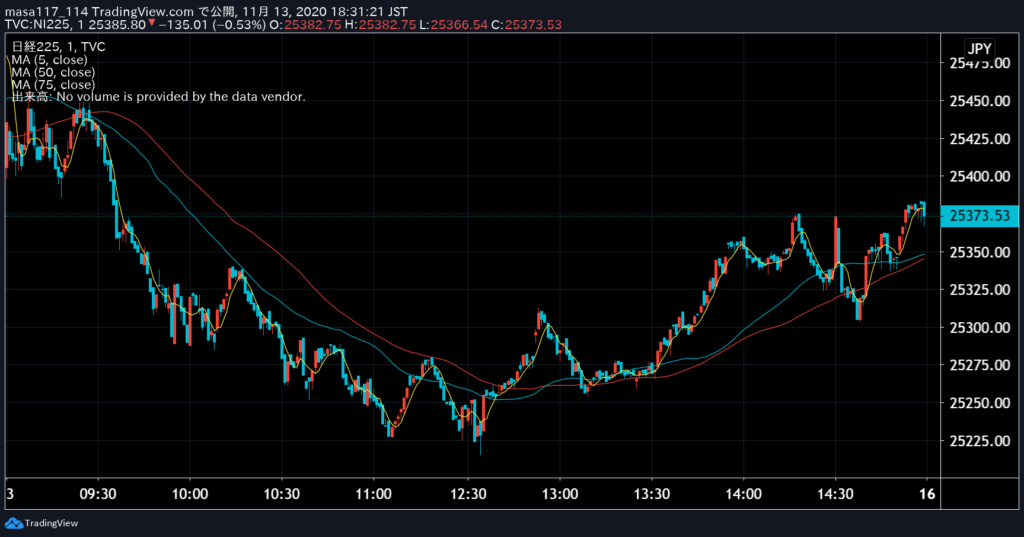The width and height of the screenshot is (1024, 537).
Task: Click the price axis label 25325.00
Action: click(x=980, y=289)
